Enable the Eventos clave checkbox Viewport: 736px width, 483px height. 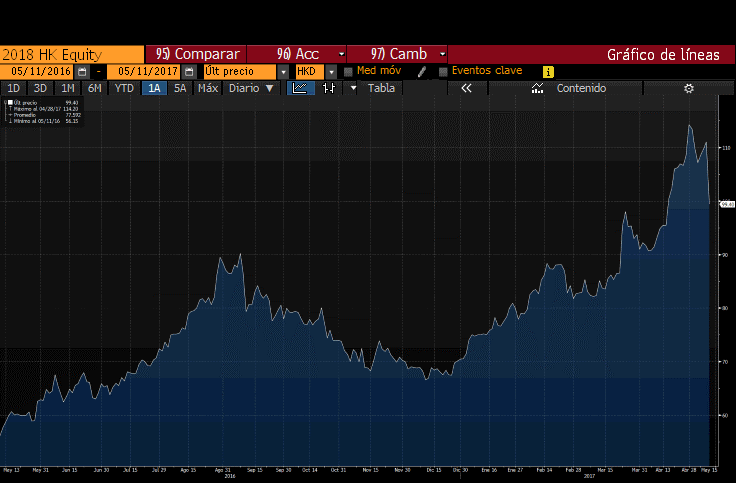point(443,72)
